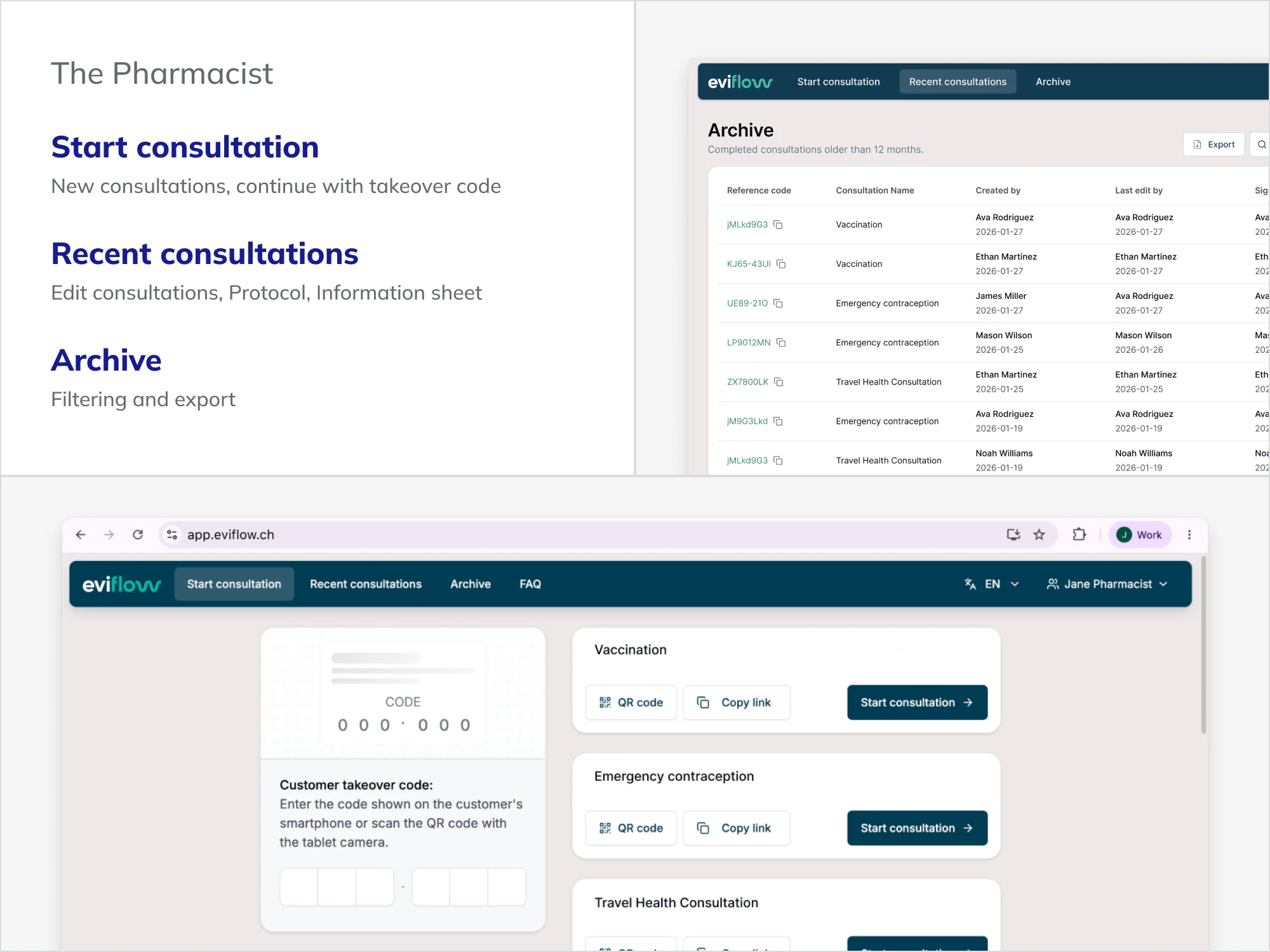Start the Emergency contraception consultation
Image resolution: width=1270 pixels, height=952 pixels.
(x=917, y=828)
